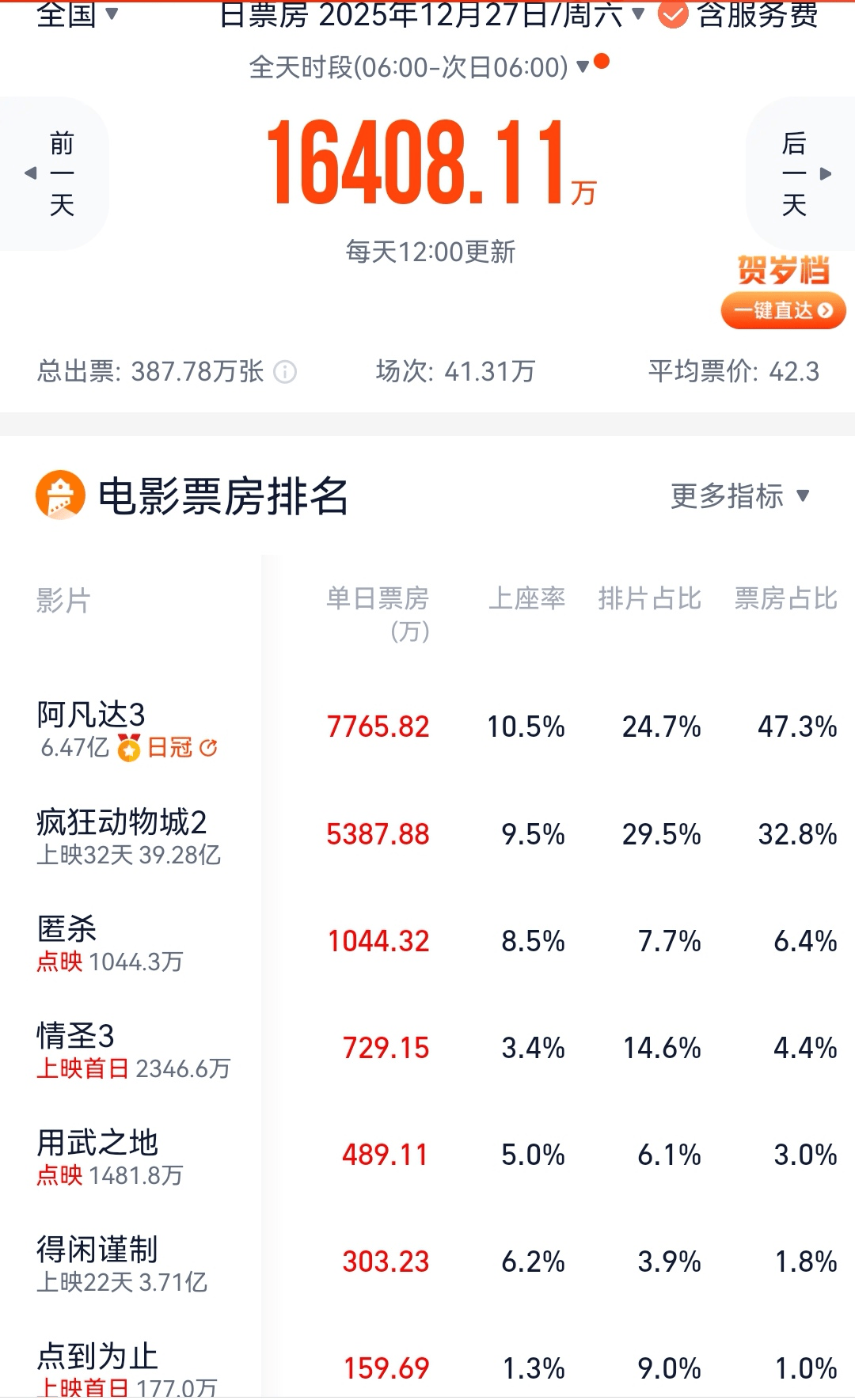Click the right arrow for next day
The image size is (855, 1400).
pos(825,173)
